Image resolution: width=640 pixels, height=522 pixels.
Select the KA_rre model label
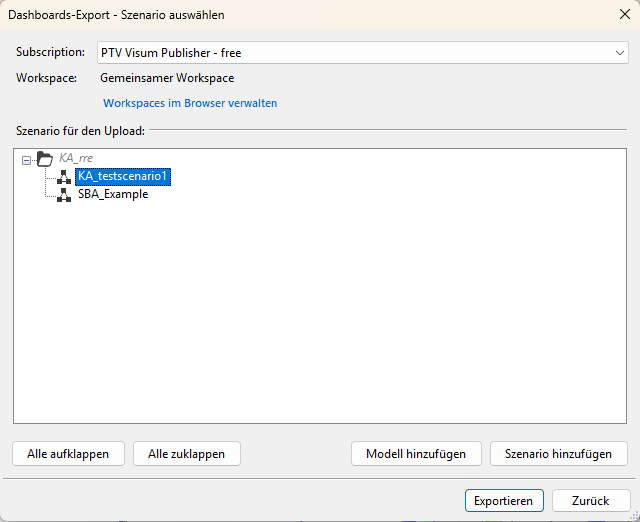76,158
